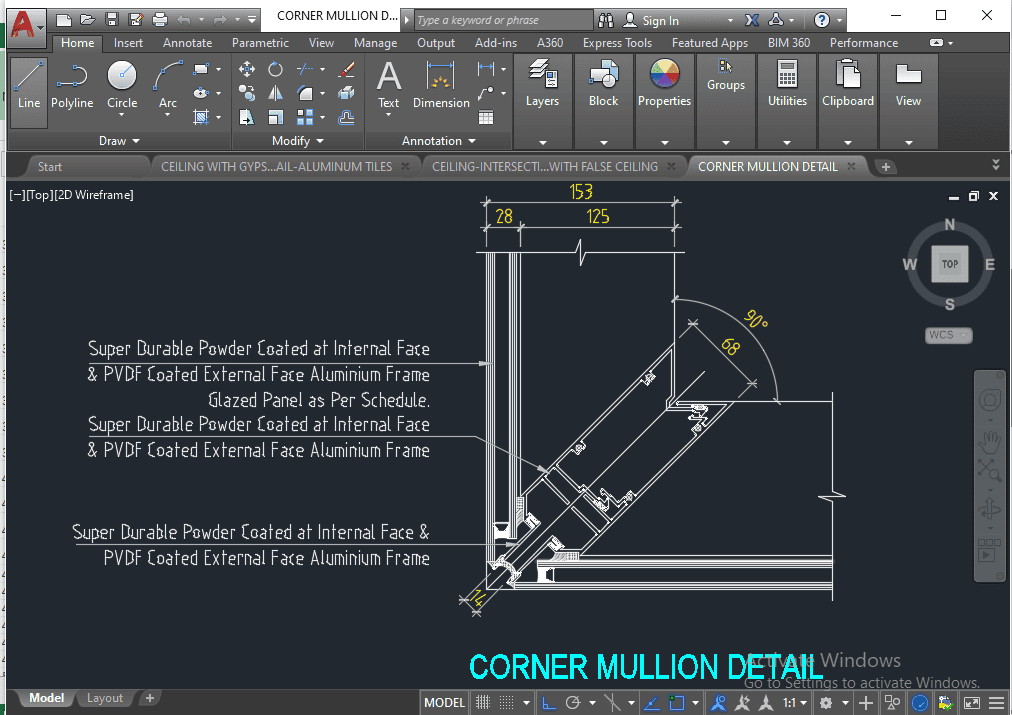
Task: Toggle Polar Tracking in status bar
Action: (574, 703)
